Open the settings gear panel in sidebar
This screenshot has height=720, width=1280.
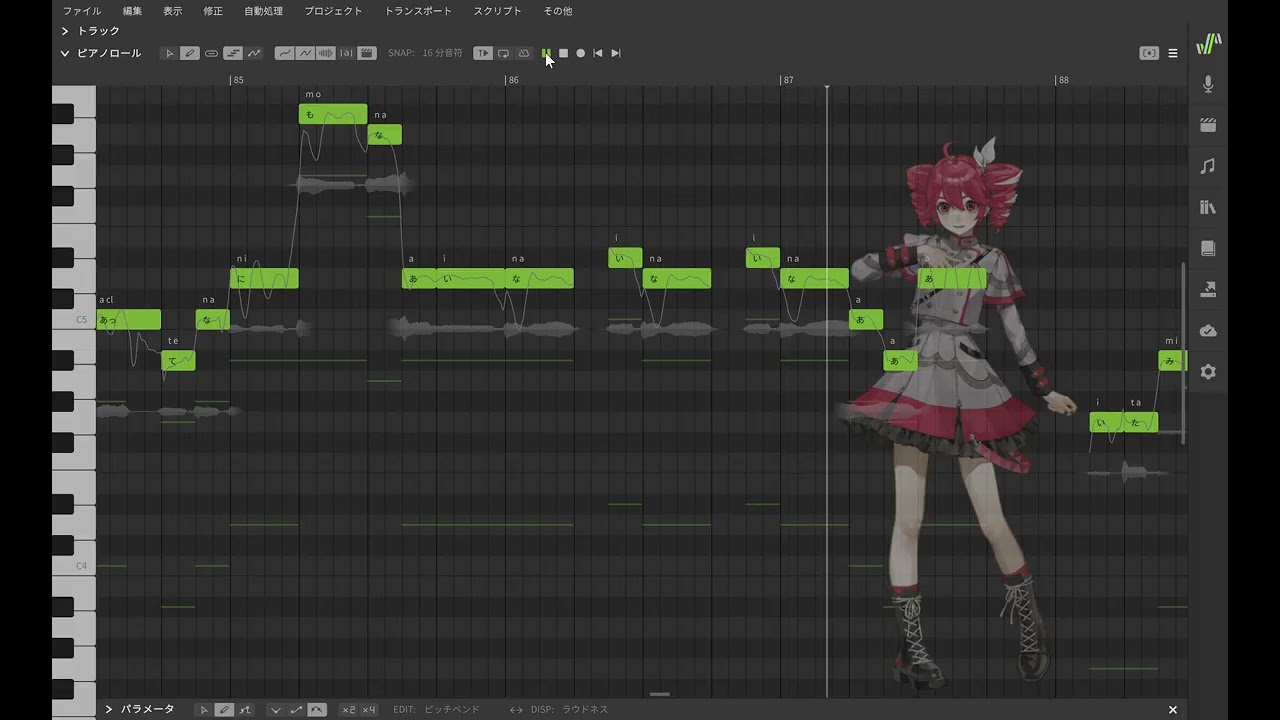point(1208,372)
